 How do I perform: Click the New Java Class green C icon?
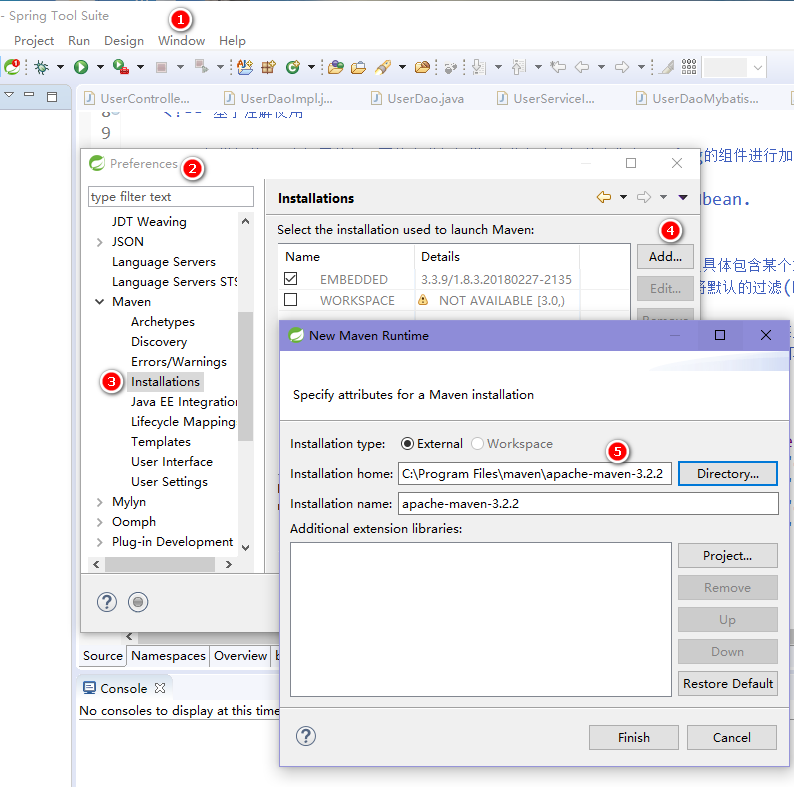[293, 67]
